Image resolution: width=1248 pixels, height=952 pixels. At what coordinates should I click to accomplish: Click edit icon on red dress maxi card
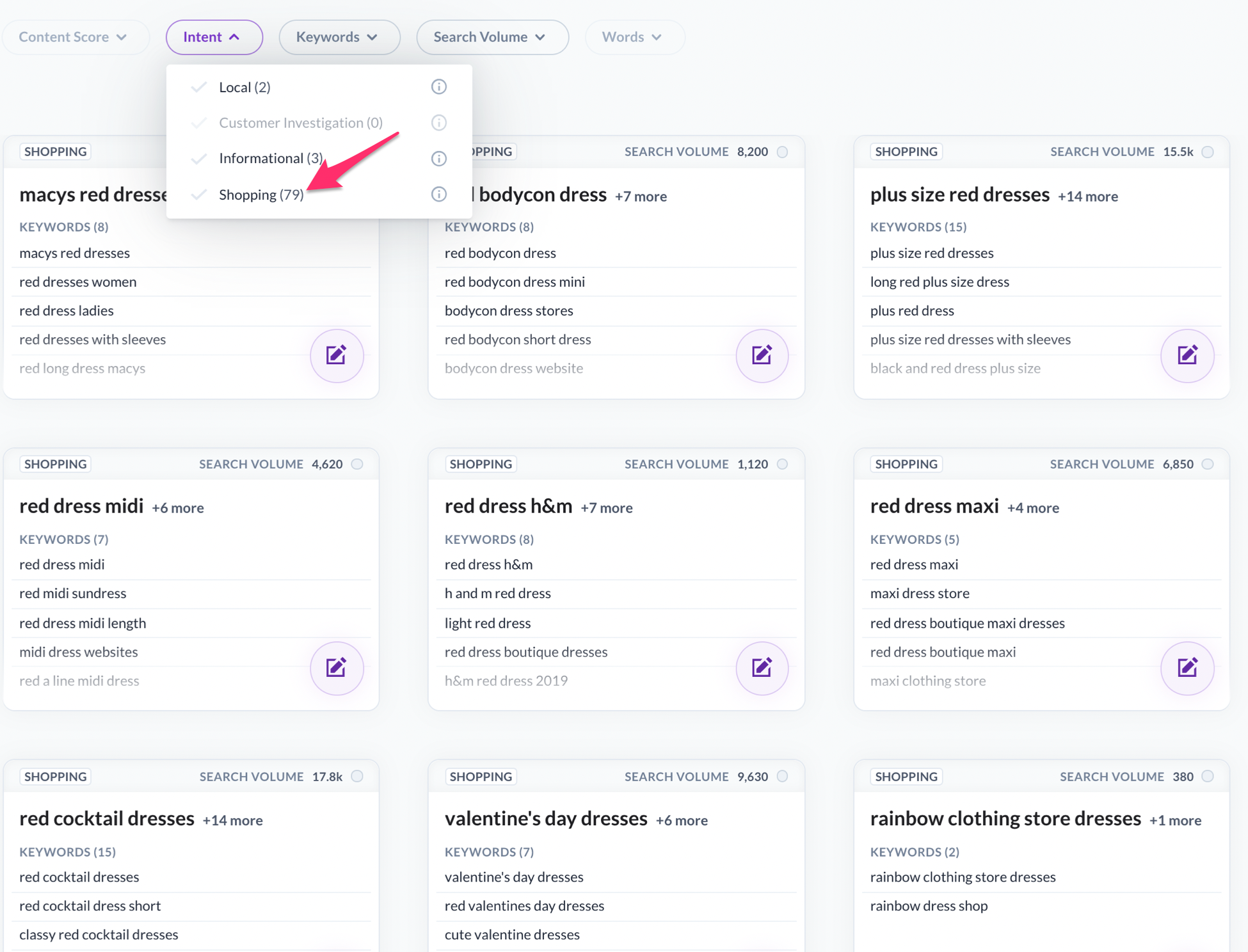(x=1187, y=668)
